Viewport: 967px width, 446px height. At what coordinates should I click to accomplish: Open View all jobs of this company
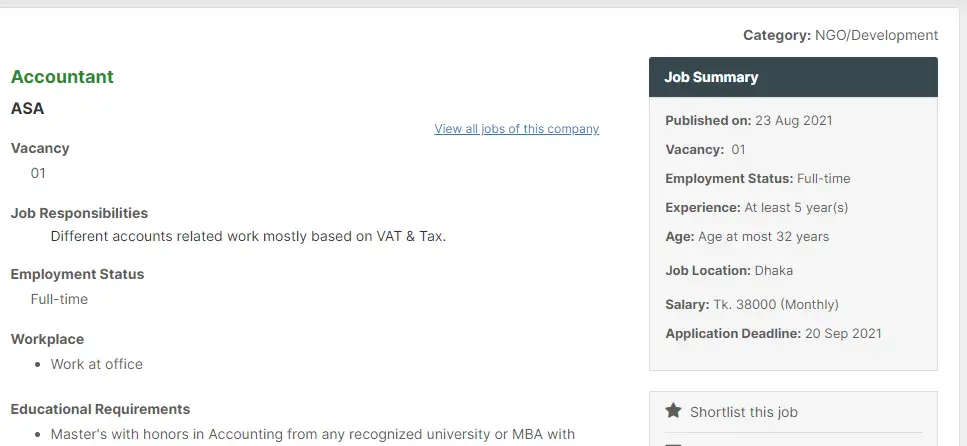(x=516, y=128)
